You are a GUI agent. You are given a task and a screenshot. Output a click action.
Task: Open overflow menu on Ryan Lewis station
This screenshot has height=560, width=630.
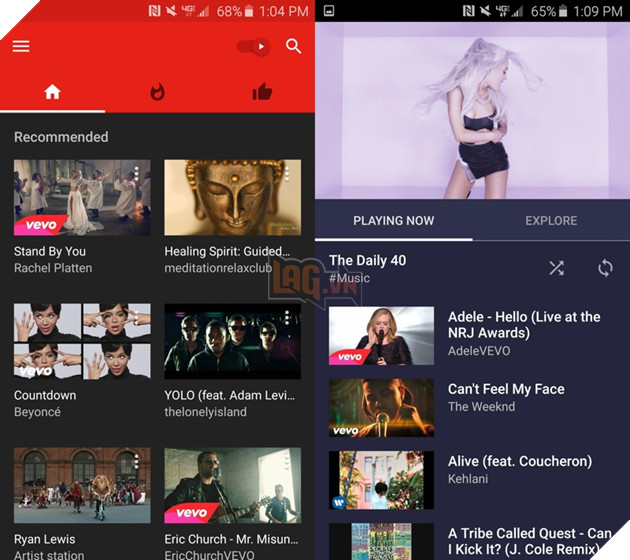(137, 462)
